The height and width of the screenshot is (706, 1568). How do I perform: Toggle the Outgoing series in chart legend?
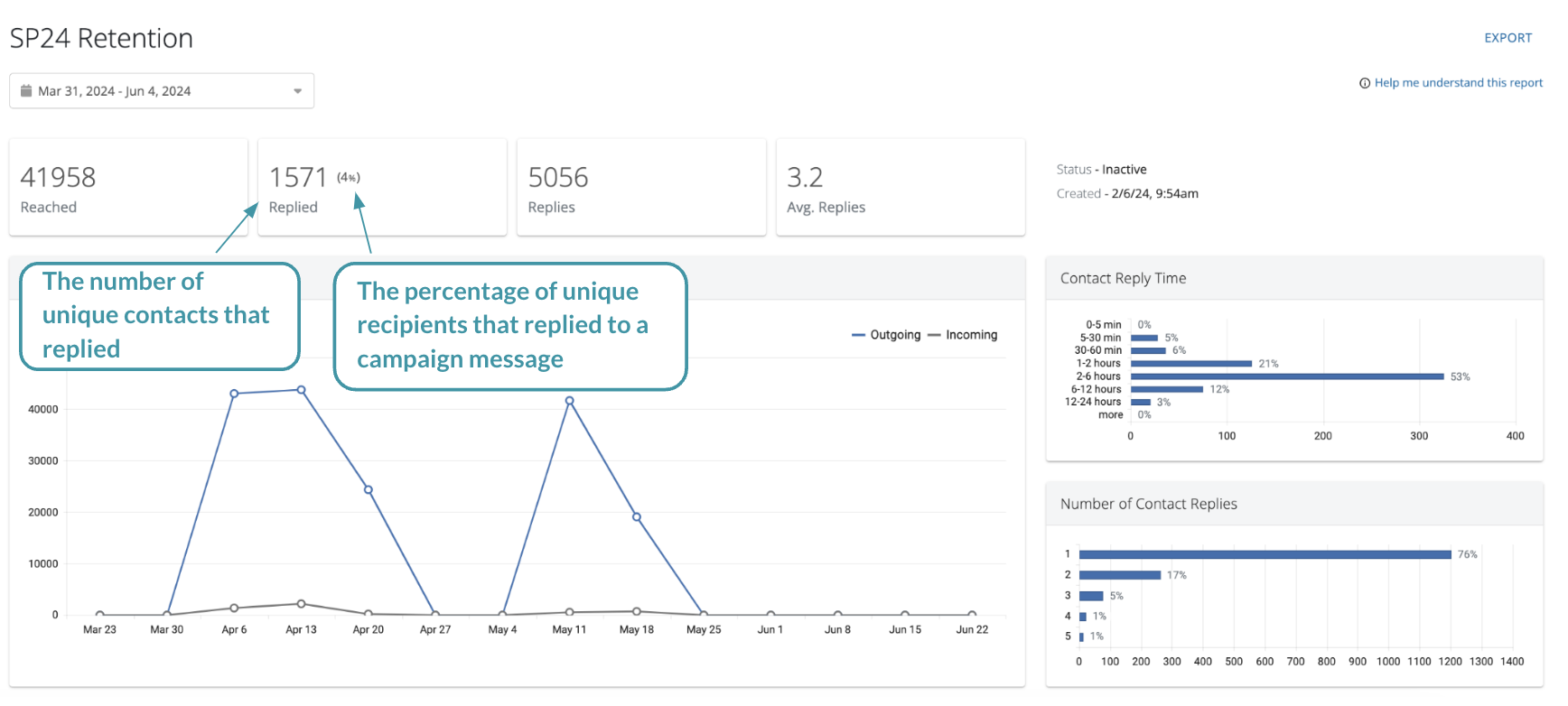[x=886, y=335]
